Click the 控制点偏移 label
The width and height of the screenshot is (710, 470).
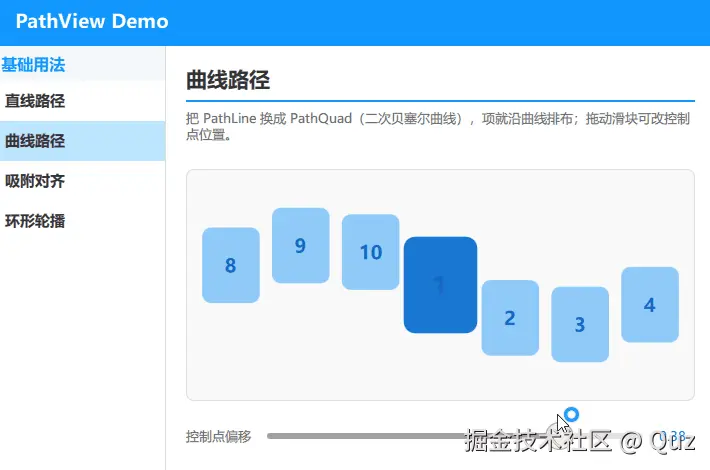[x=218, y=436]
